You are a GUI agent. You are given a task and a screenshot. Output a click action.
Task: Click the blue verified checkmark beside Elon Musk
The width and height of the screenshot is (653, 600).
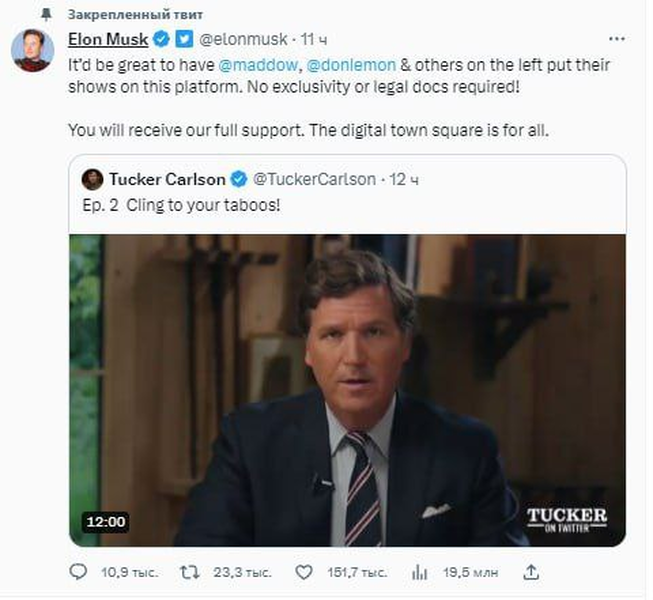tap(162, 39)
